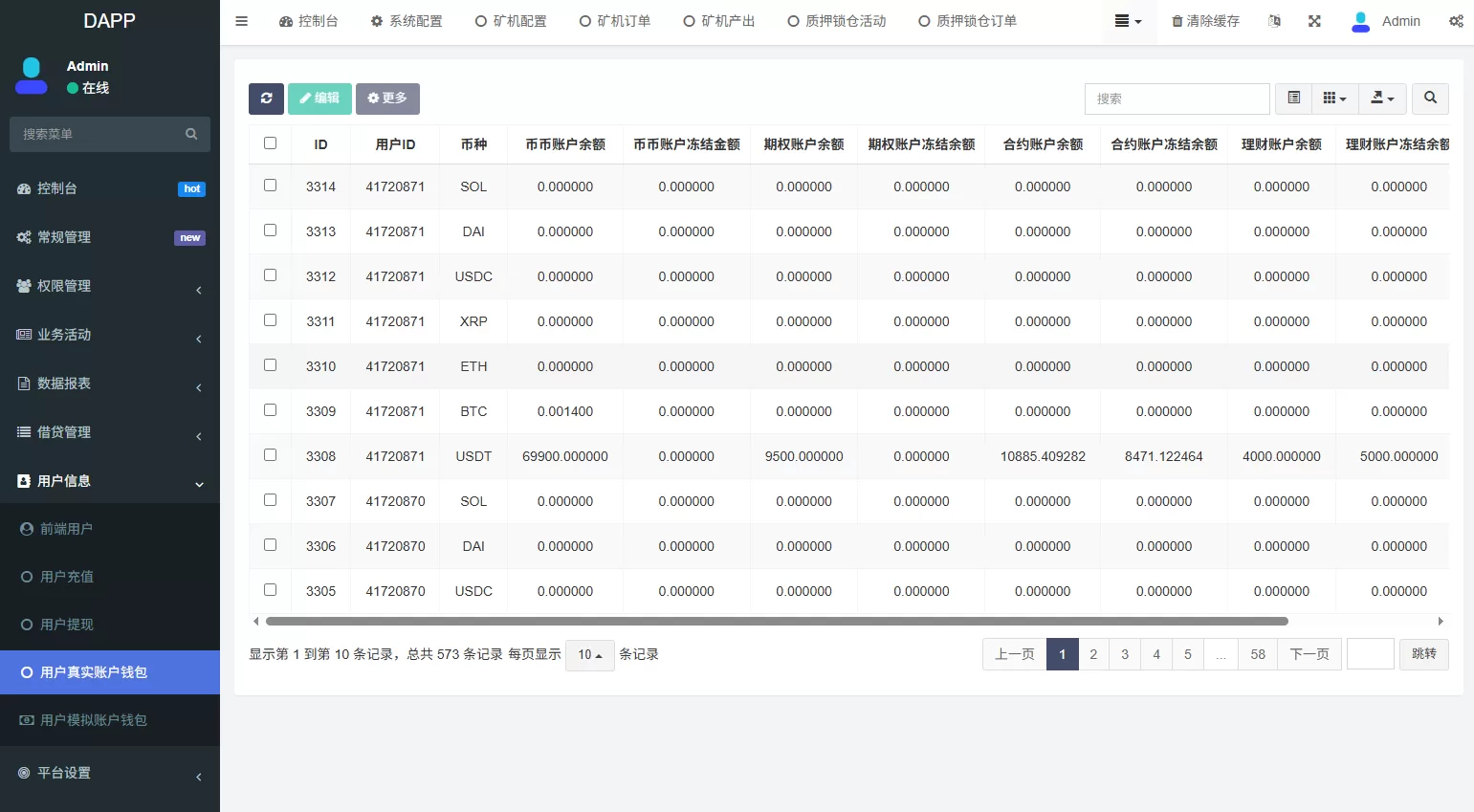
Task: Toggle card/detail view in table toolbar
Action: tap(1293, 98)
